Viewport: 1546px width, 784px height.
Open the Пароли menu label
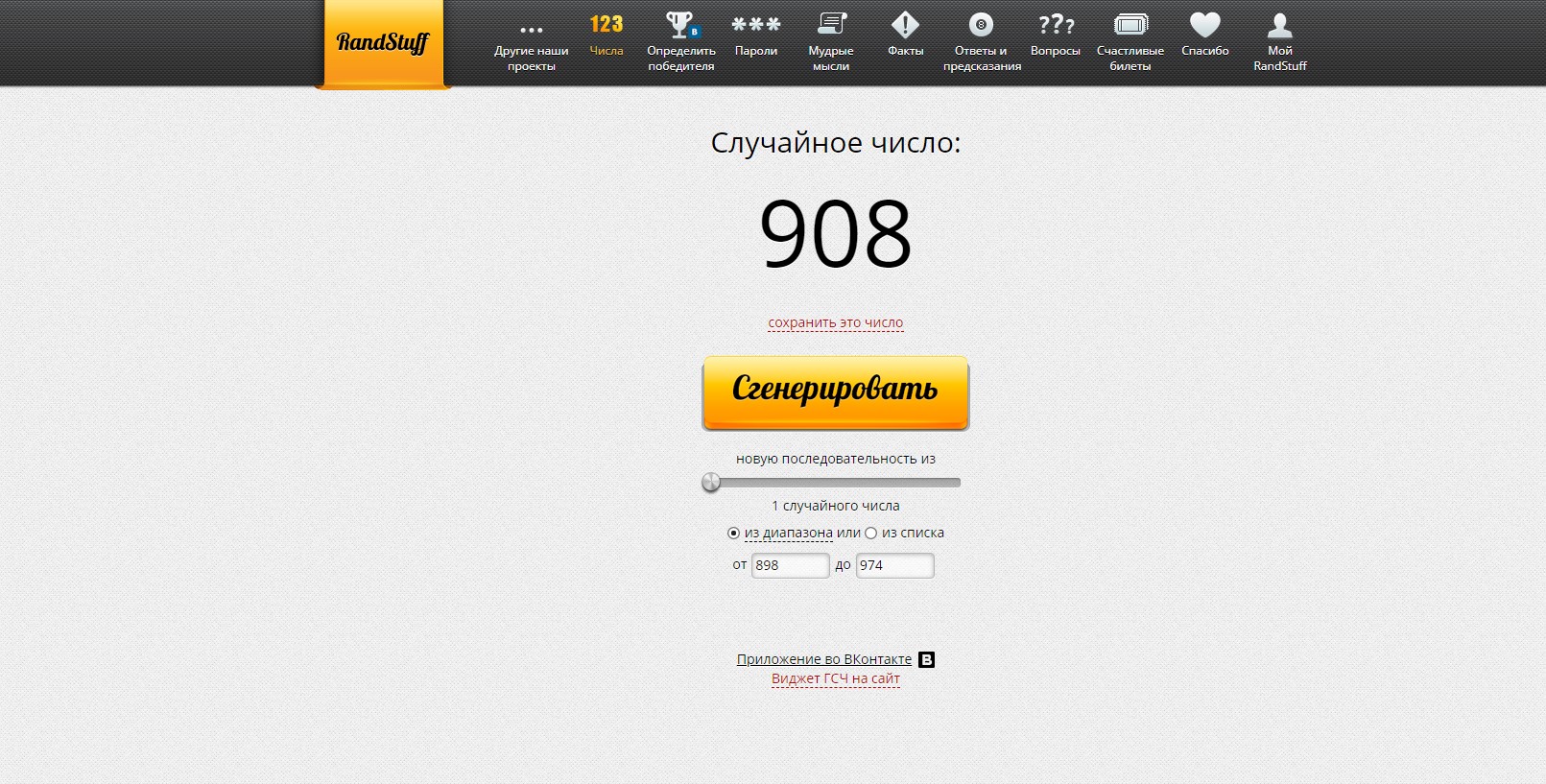coord(756,51)
